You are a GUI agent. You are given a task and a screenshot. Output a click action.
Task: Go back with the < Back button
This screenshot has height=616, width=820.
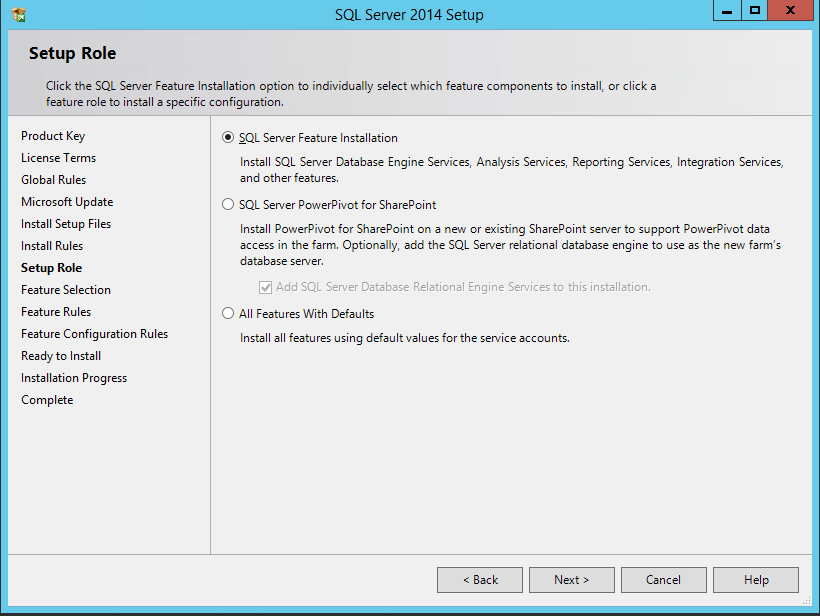point(480,580)
